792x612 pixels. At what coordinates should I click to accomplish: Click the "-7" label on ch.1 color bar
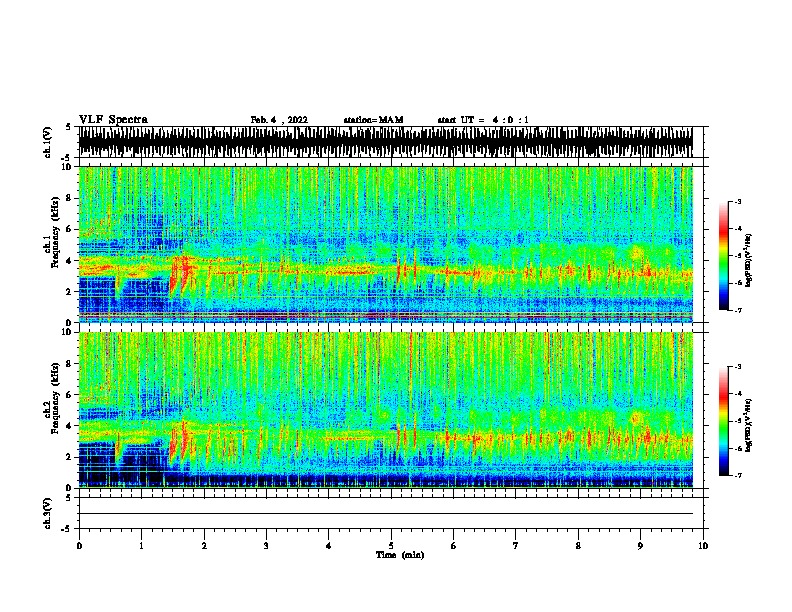(737, 310)
